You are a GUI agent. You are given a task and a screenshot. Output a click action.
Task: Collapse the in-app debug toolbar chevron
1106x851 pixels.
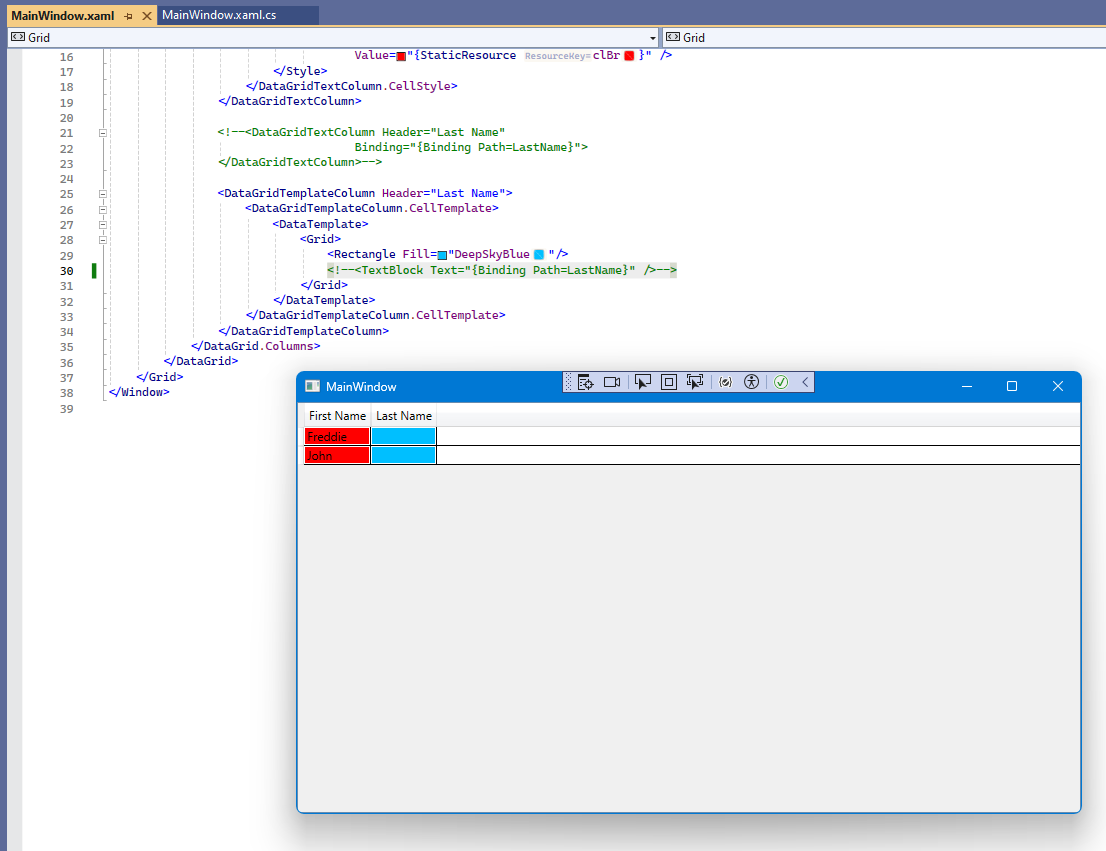[x=805, y=382]
